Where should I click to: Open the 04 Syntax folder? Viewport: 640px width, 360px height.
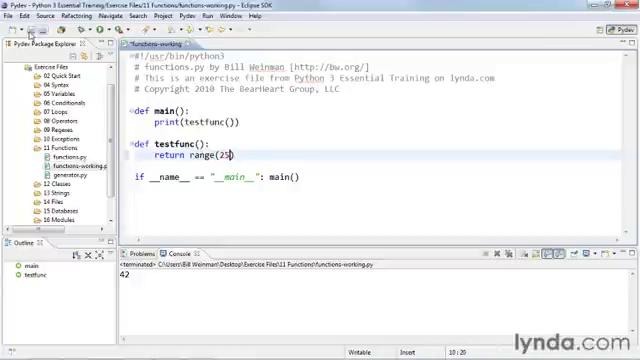pos(56,85)
